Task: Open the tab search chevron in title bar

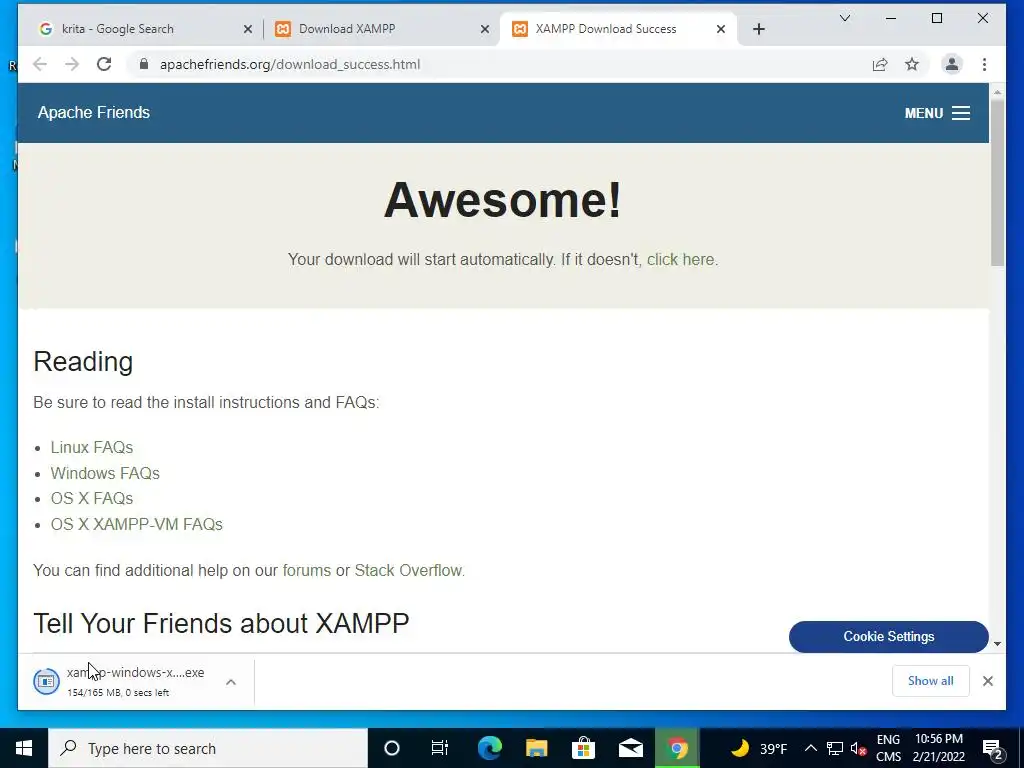Action: (x=844, y=18)
